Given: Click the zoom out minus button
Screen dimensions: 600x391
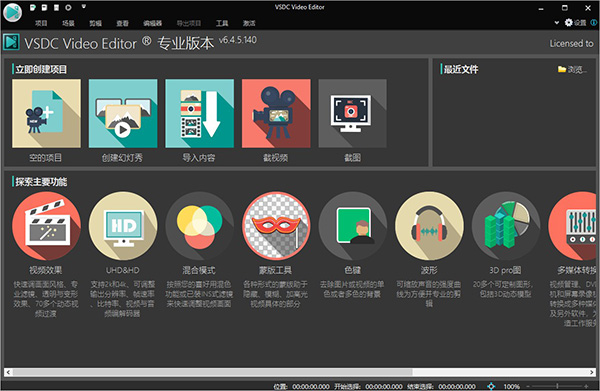Looking at the screenshot, I should [x=528, y=386].
